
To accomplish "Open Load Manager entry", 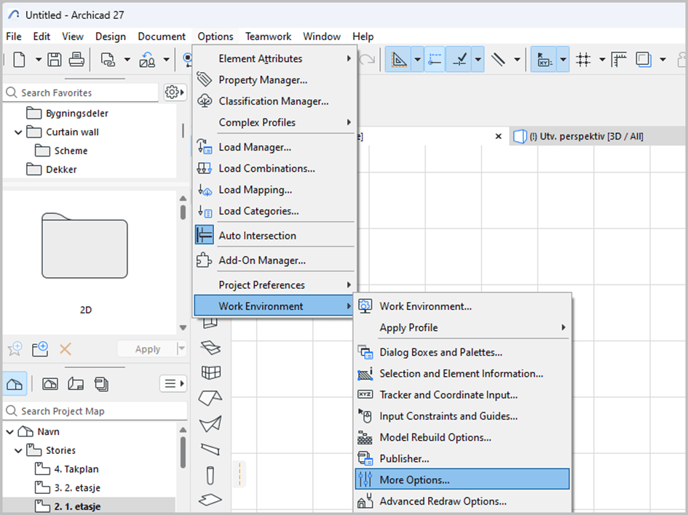I will [275, 147].
